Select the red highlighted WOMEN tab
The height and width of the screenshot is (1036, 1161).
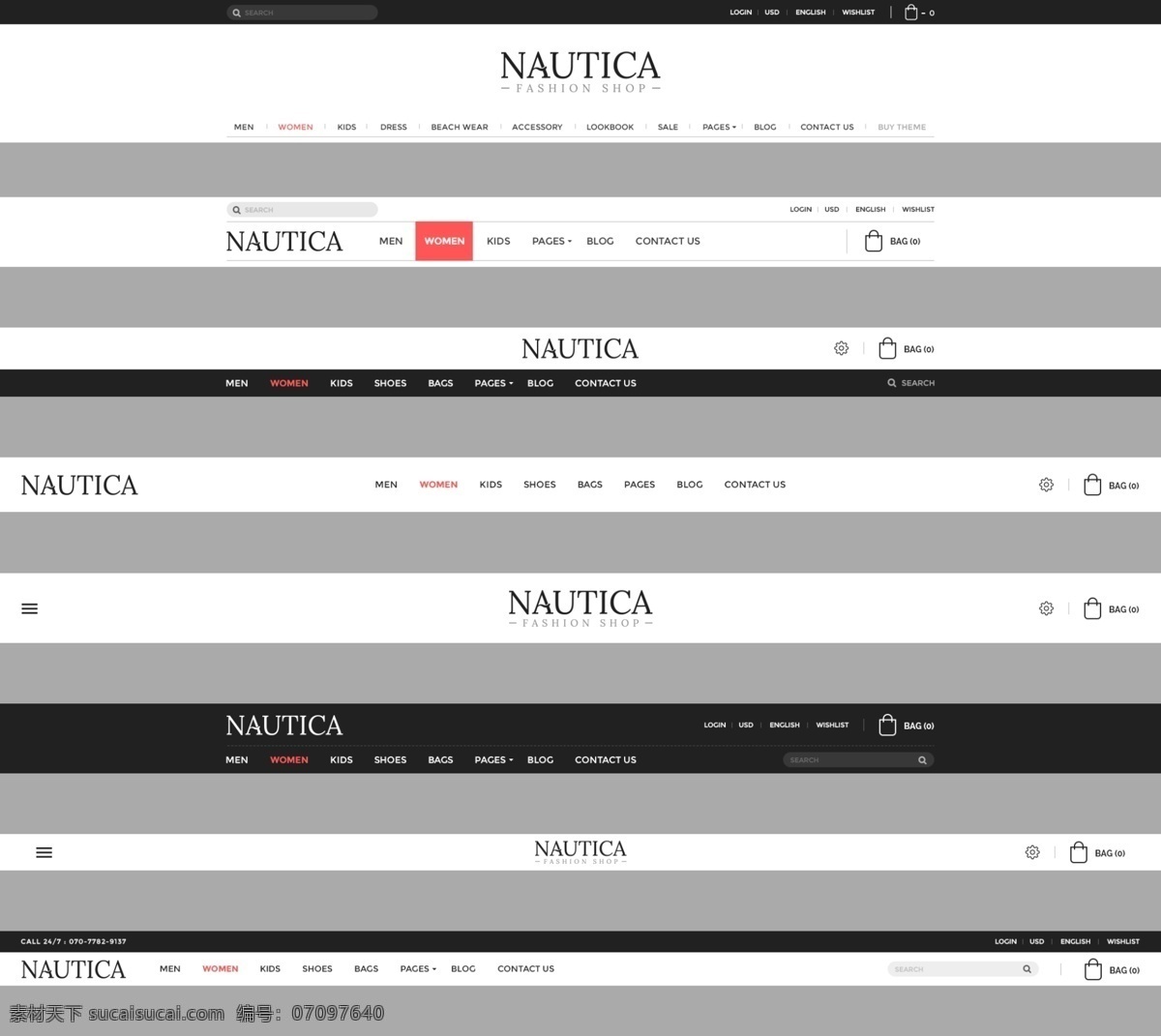point(444,241)
